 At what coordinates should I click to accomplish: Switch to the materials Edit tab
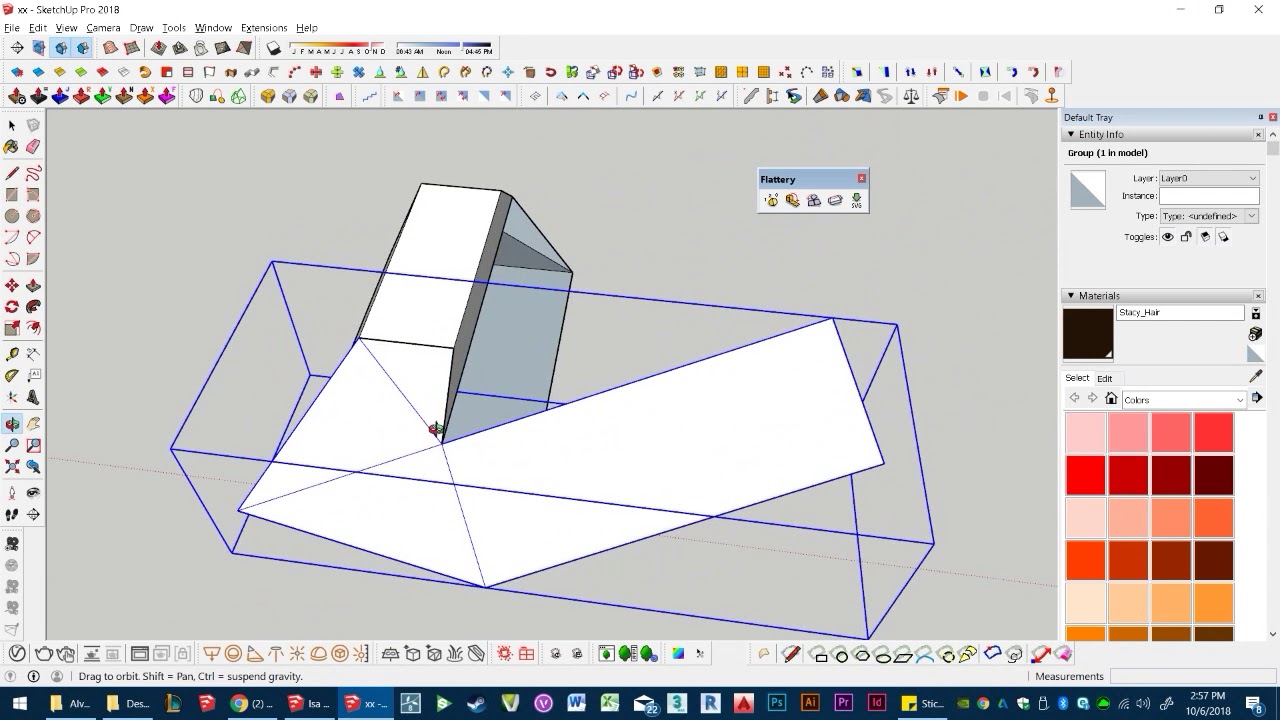tap(1104, 378)
